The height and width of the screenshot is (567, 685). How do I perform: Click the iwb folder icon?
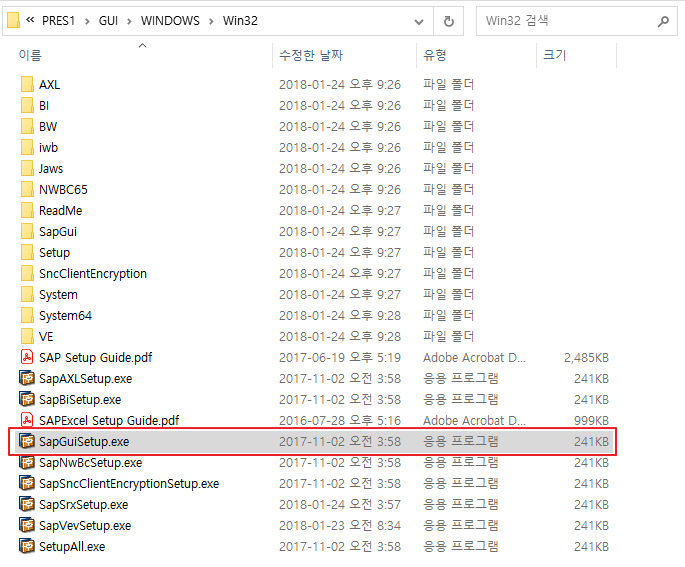click(x=27, y=147)
